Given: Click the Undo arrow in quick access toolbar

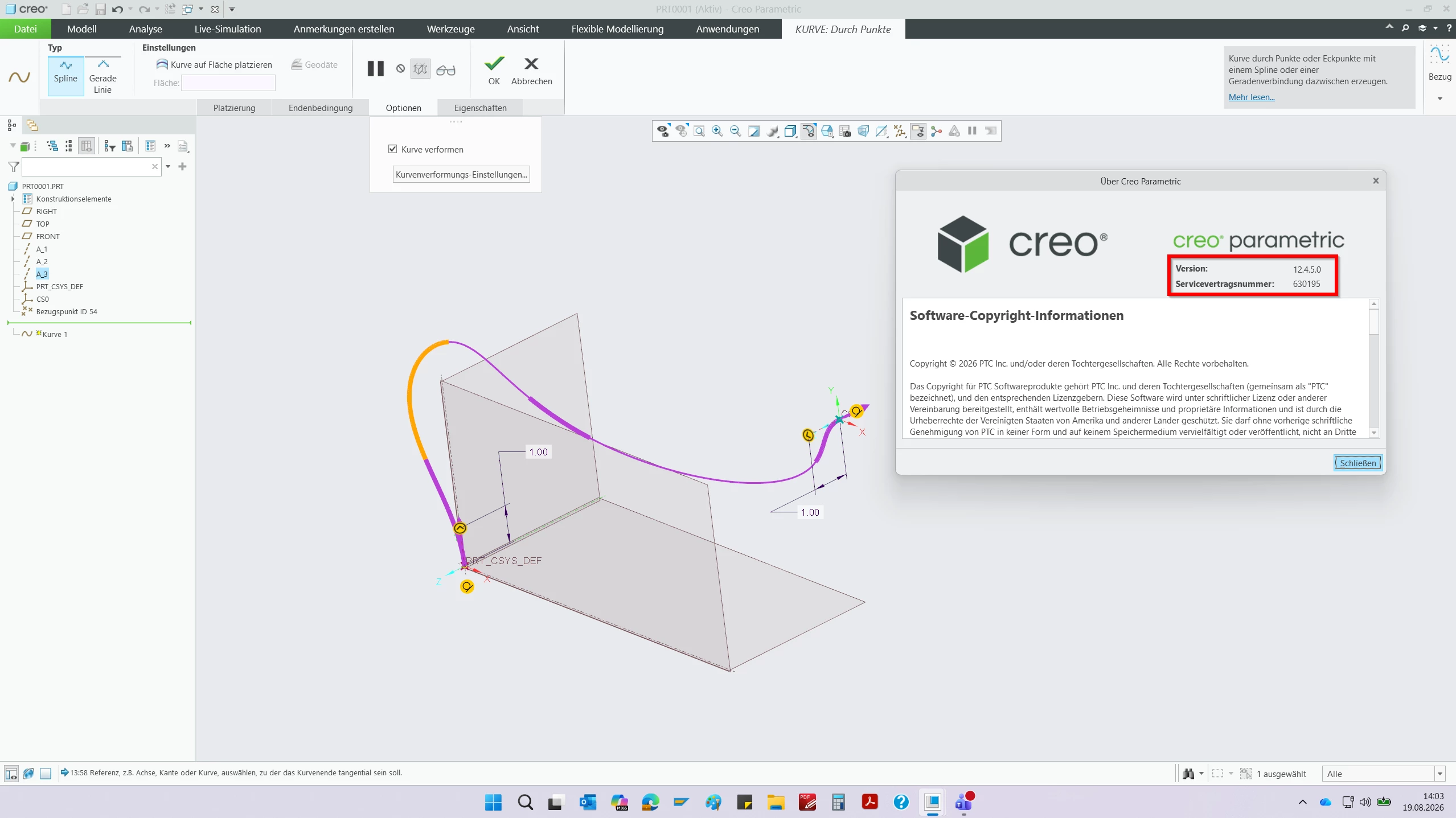Looking at the screenshot, I should point(117,9).
